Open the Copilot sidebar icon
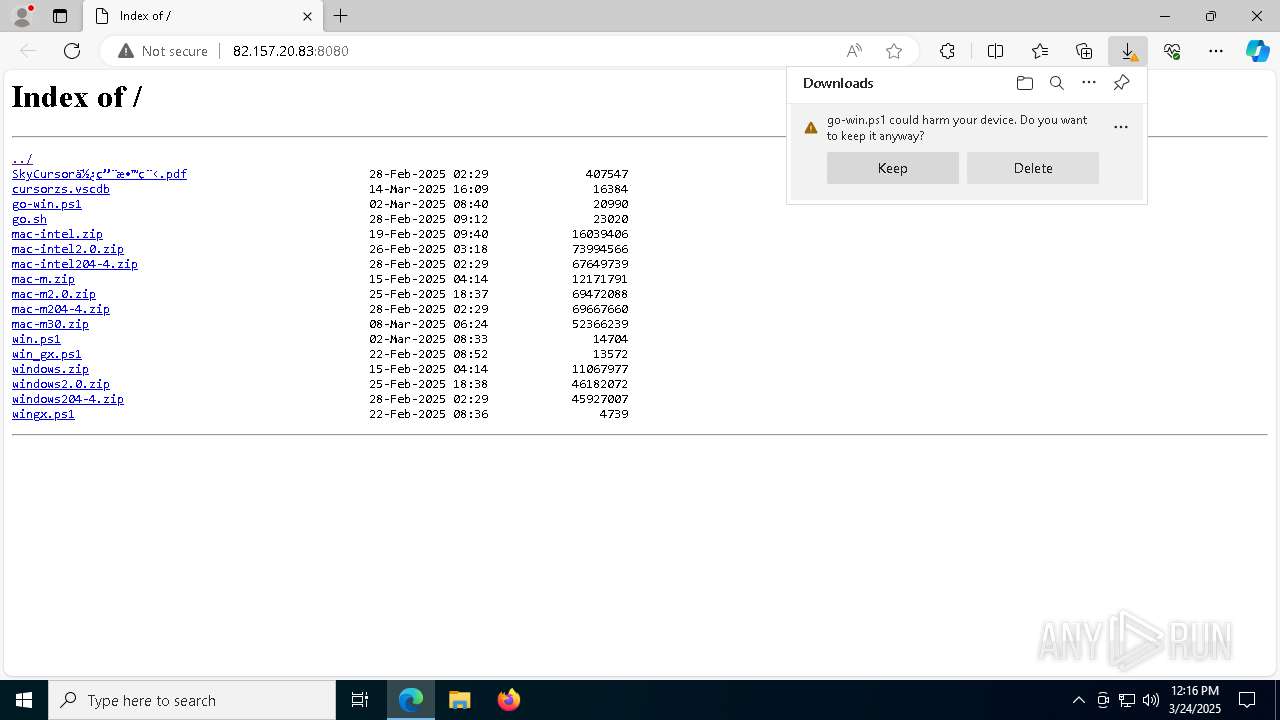The height and width of the screenshot is (720, 1280). [x=1257, y=51]
